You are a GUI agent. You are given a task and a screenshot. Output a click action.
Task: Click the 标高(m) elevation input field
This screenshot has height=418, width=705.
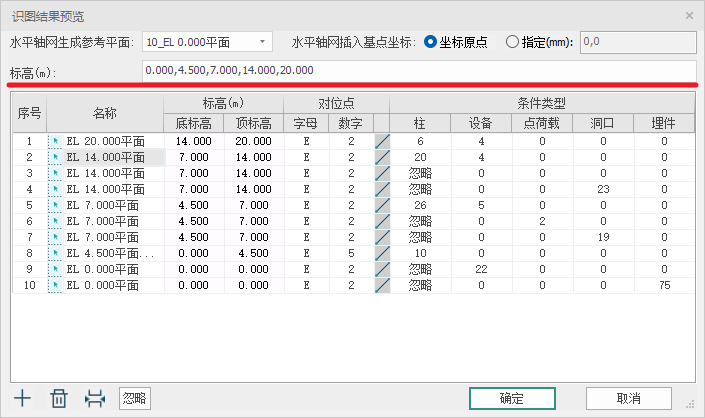click(417, 71)
